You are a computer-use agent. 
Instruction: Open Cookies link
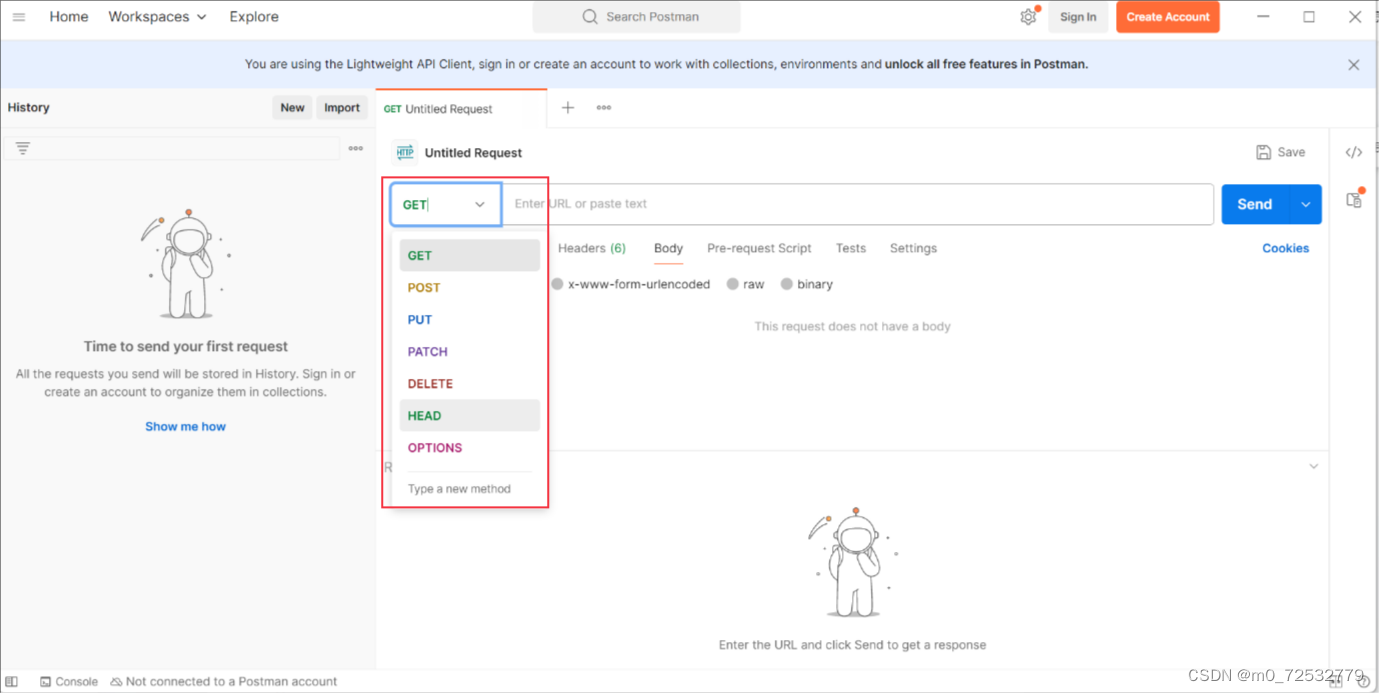coord(1285,248)
